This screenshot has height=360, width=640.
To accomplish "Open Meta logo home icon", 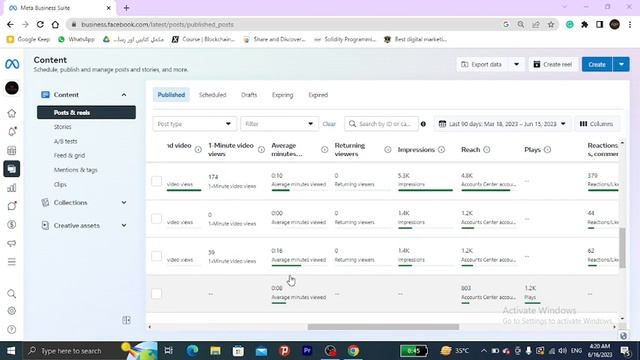I will (x=12, y=64).
